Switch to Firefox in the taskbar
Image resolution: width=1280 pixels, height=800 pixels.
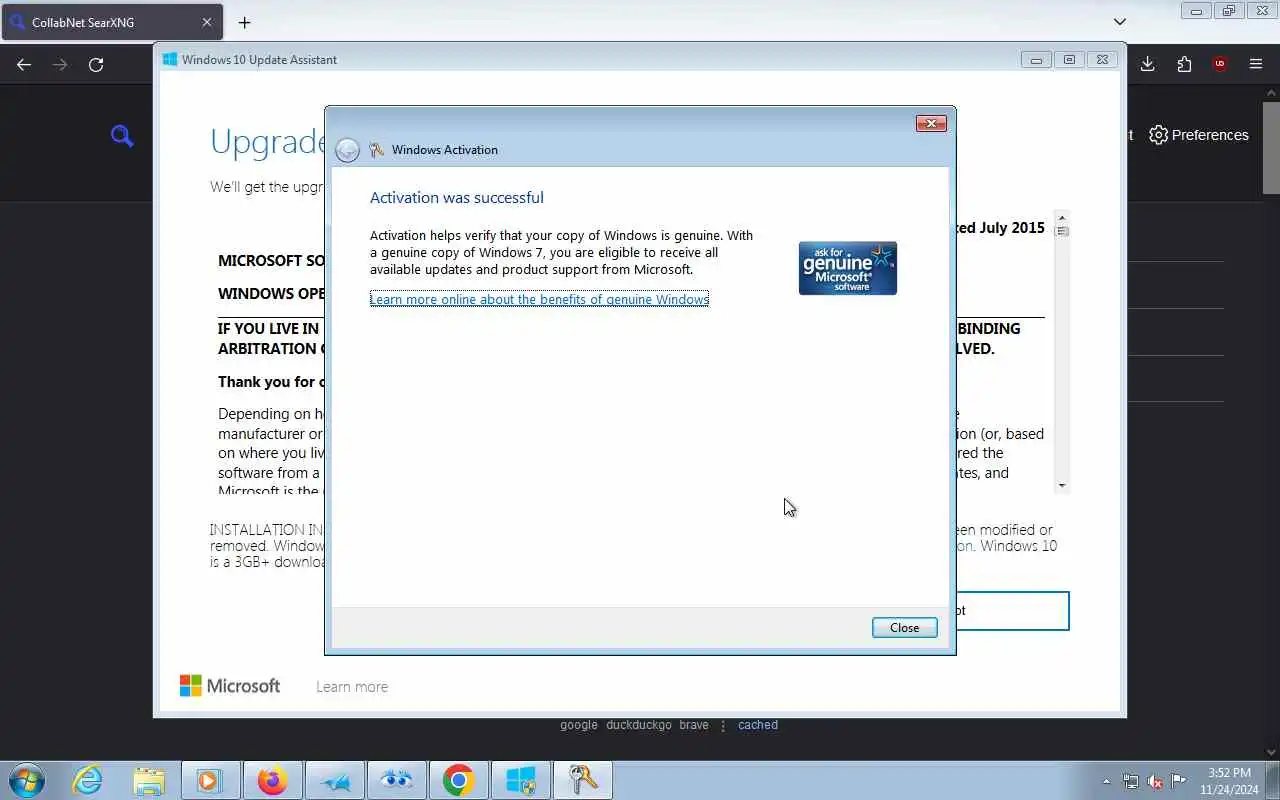tap(272, 780)
